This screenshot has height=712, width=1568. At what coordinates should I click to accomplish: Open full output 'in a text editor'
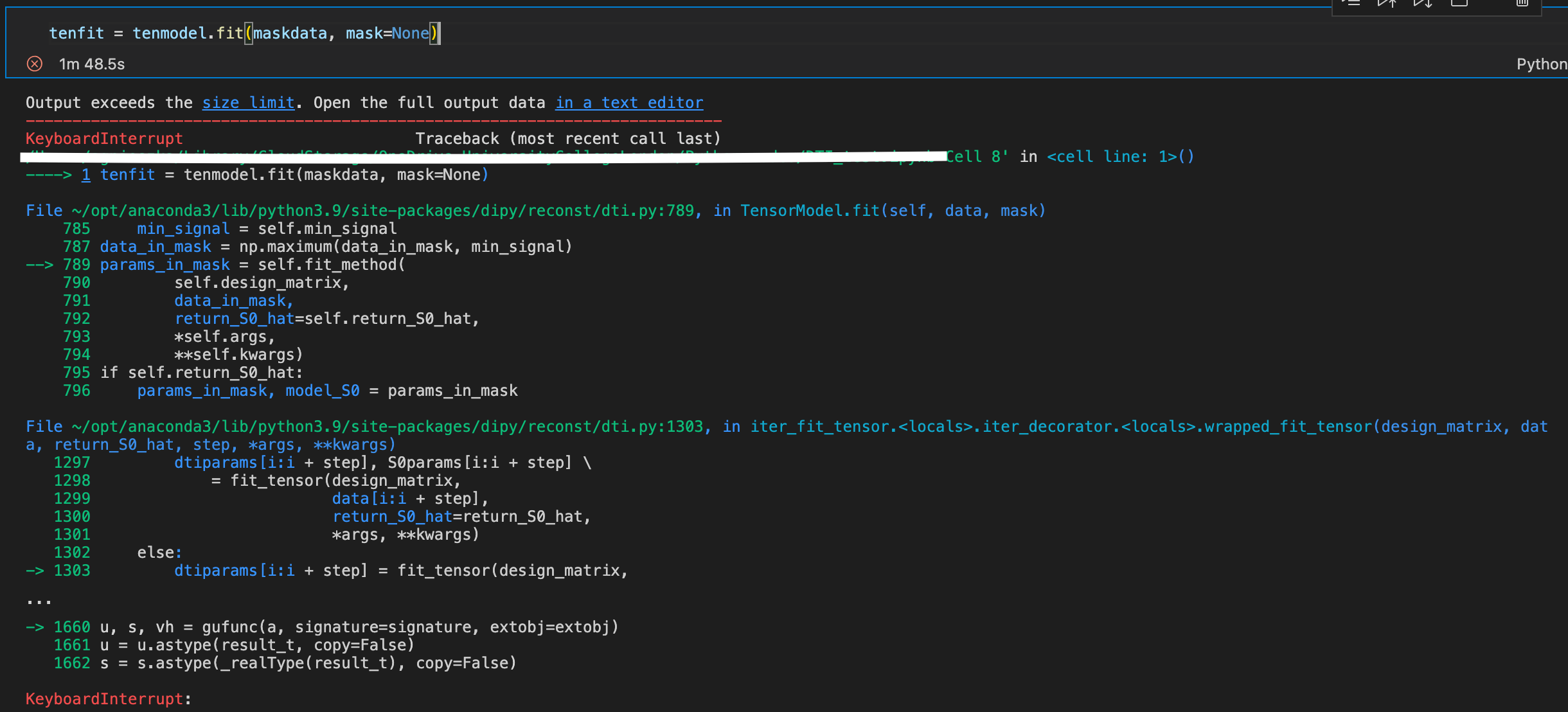tap(629, 103)
